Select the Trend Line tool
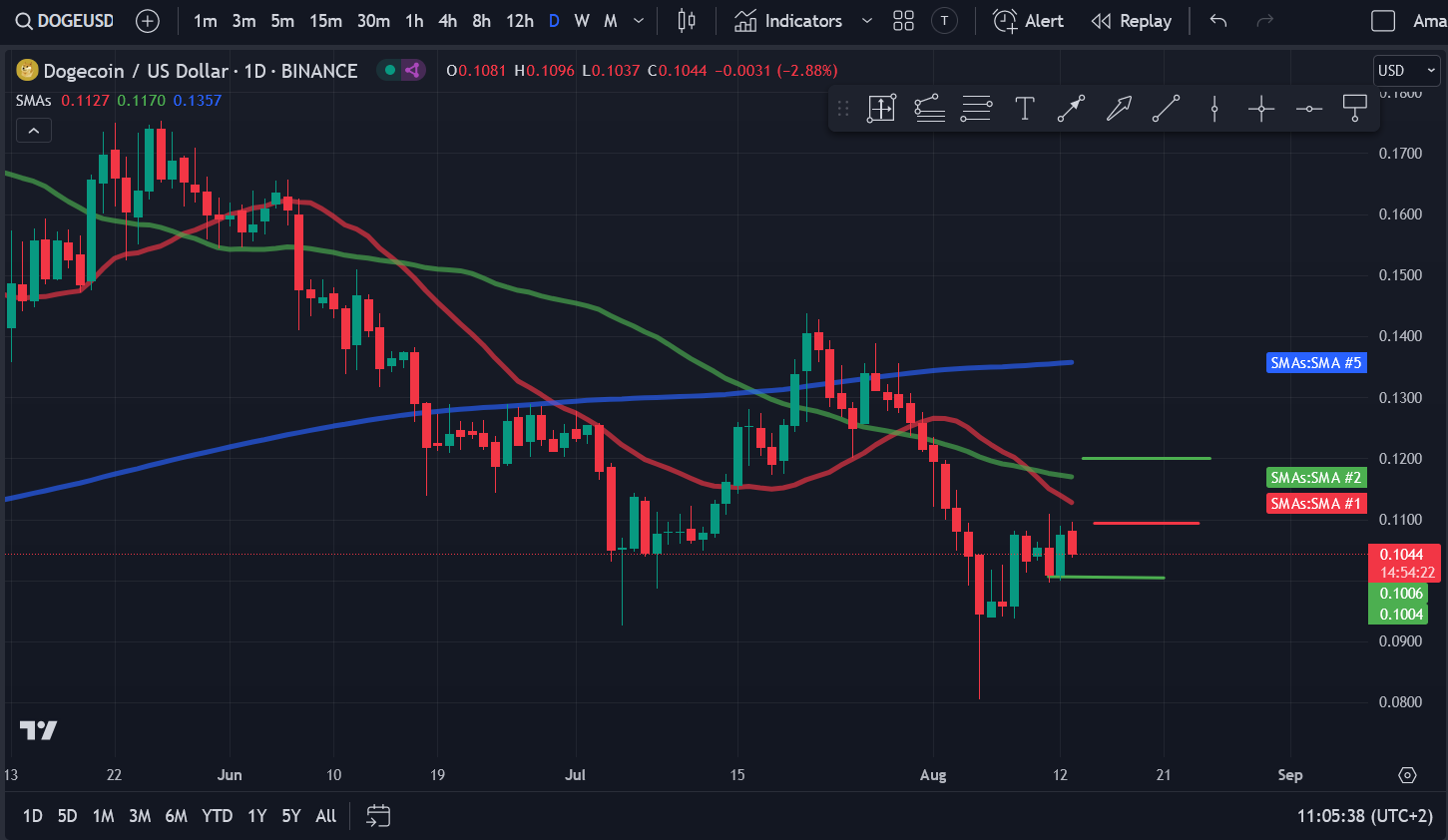 coord(1166,108)
